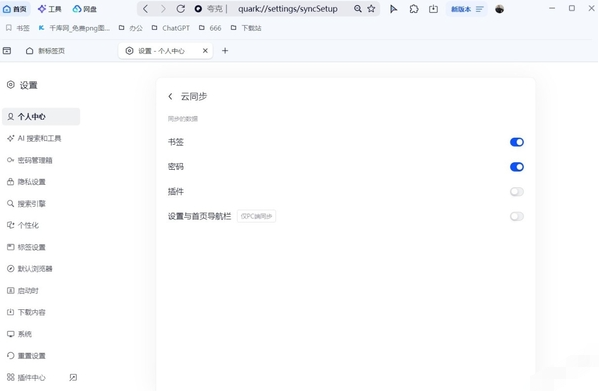599x391 pixels.
Task: Click the cursor arrow icon in the toolbar
Action: pyautogui.click(x=393, y=9)
